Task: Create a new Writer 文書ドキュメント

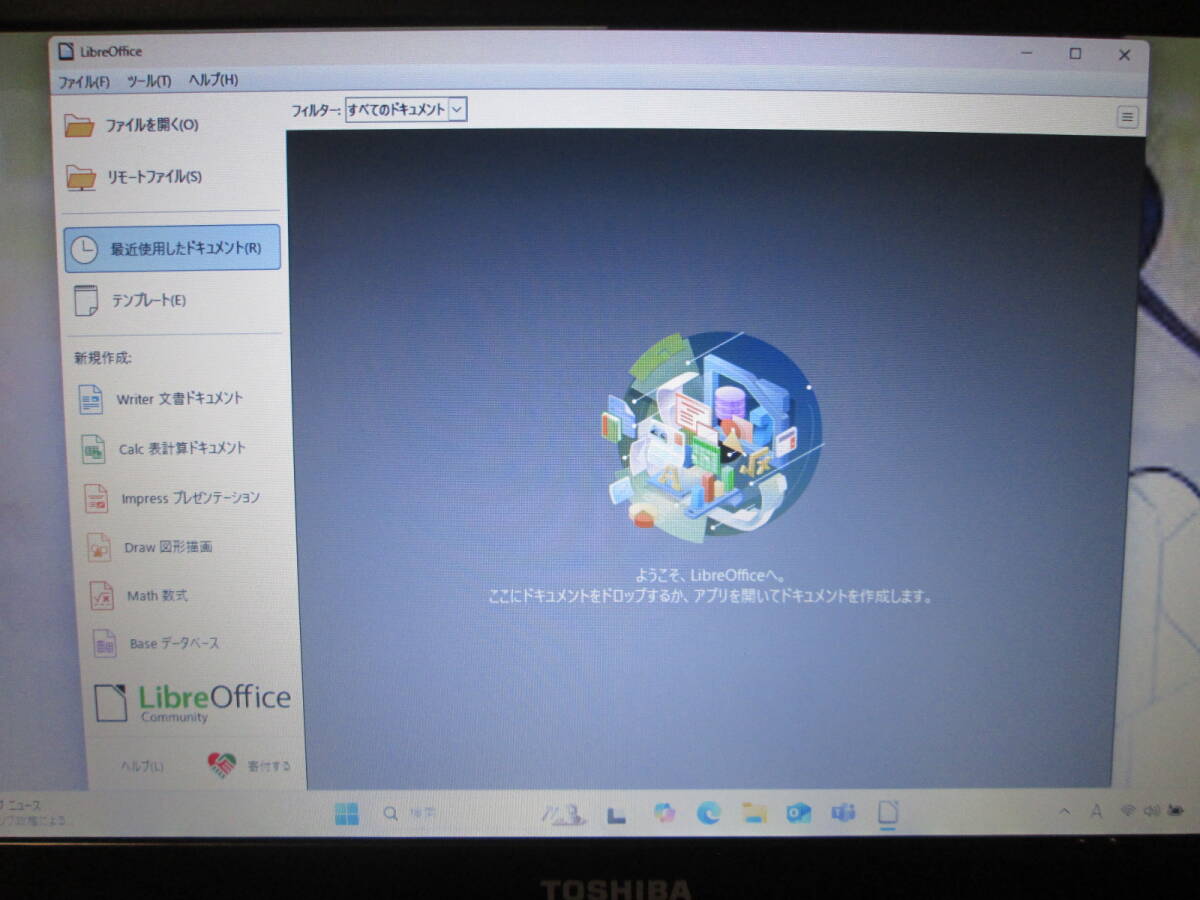Action: click(162, 399)
